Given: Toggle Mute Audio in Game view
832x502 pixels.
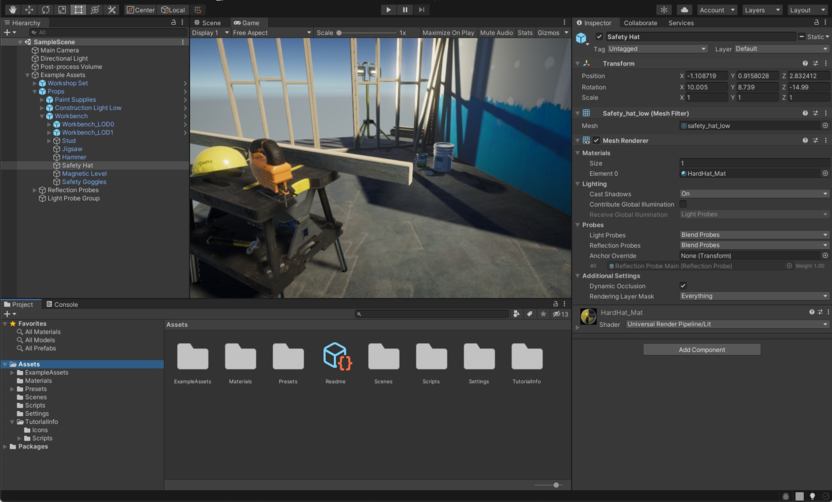Looking at the screenshot, I should (x=496, y=33).
